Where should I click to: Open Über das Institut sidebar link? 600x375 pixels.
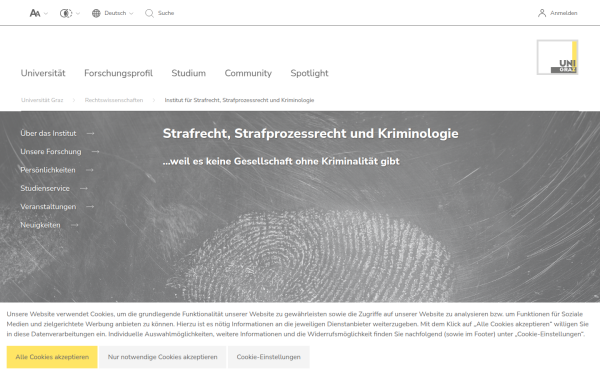click(48, 134)
